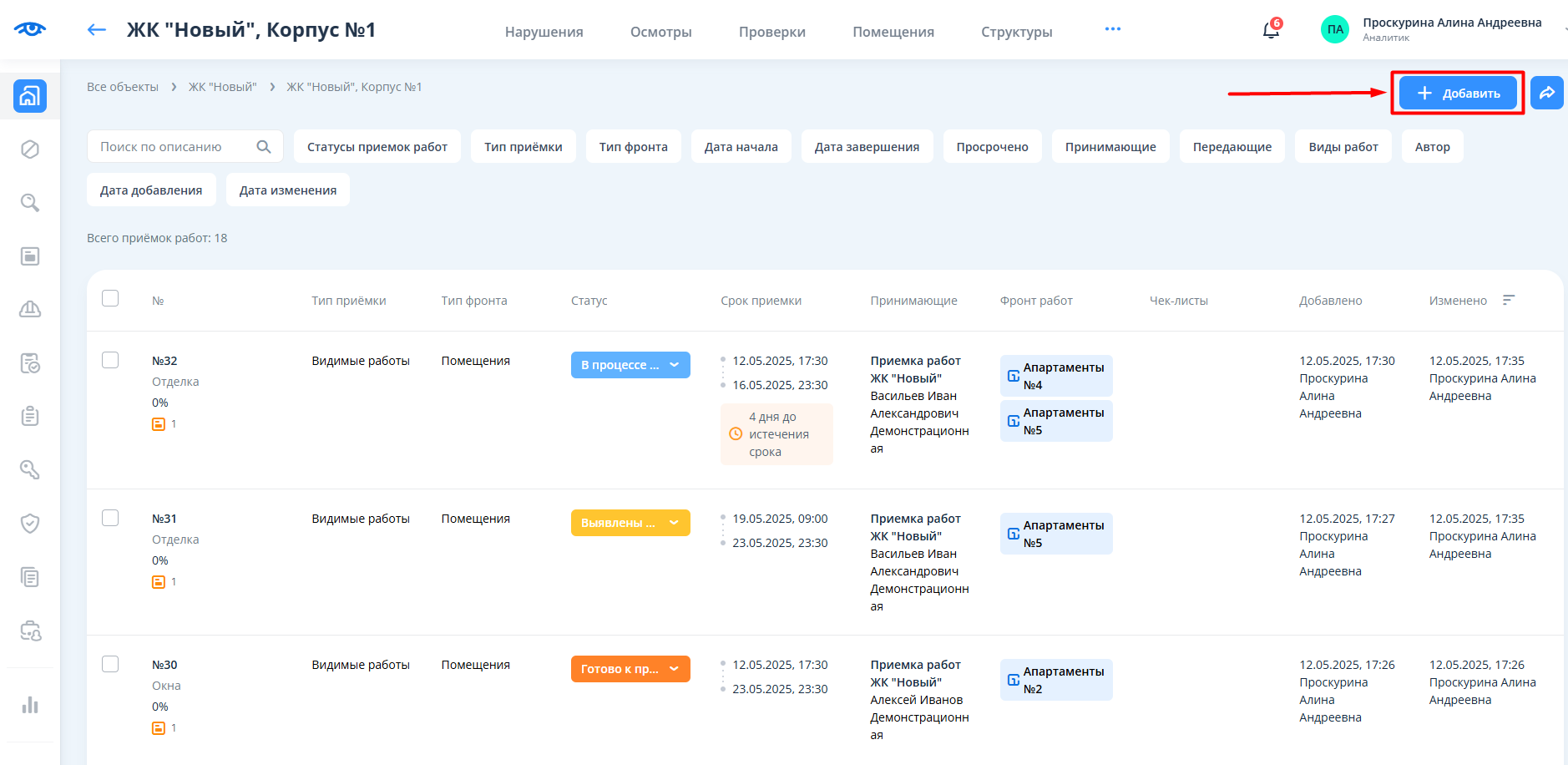The width and height of the screenshot is (1568, 765).
Task: Open the 'Статусы приемок работ' filter
Action: [x=377, y=147]
